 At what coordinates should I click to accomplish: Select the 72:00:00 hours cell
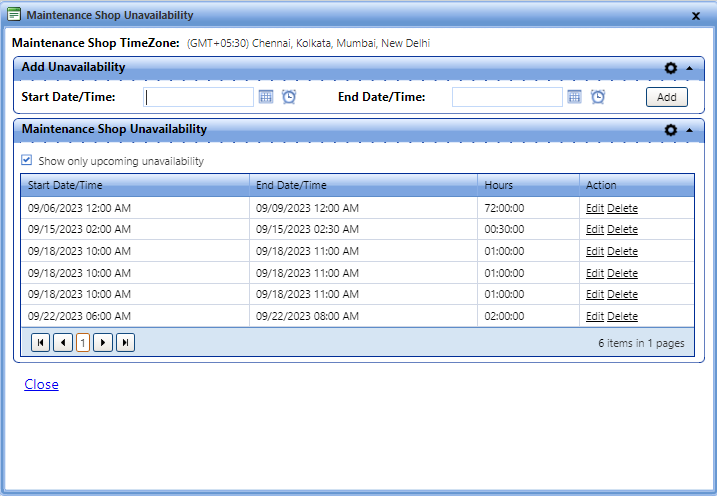click(528, 208)
